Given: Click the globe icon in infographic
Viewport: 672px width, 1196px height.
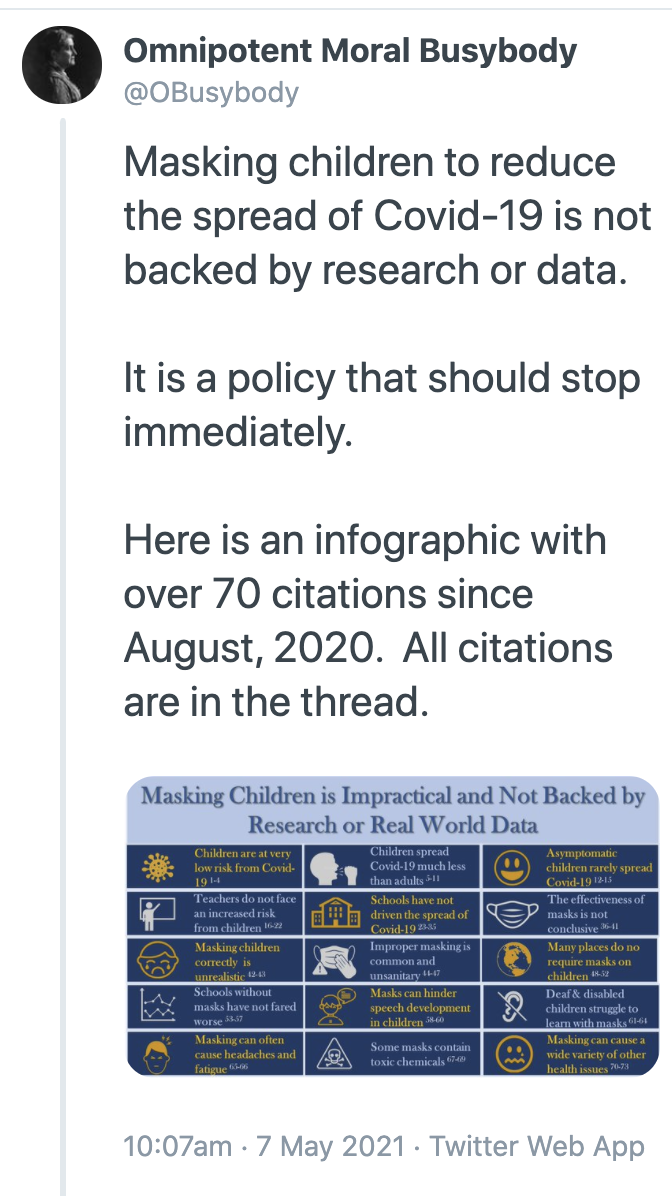Looking at the screenshot, I should pos(512,960).
